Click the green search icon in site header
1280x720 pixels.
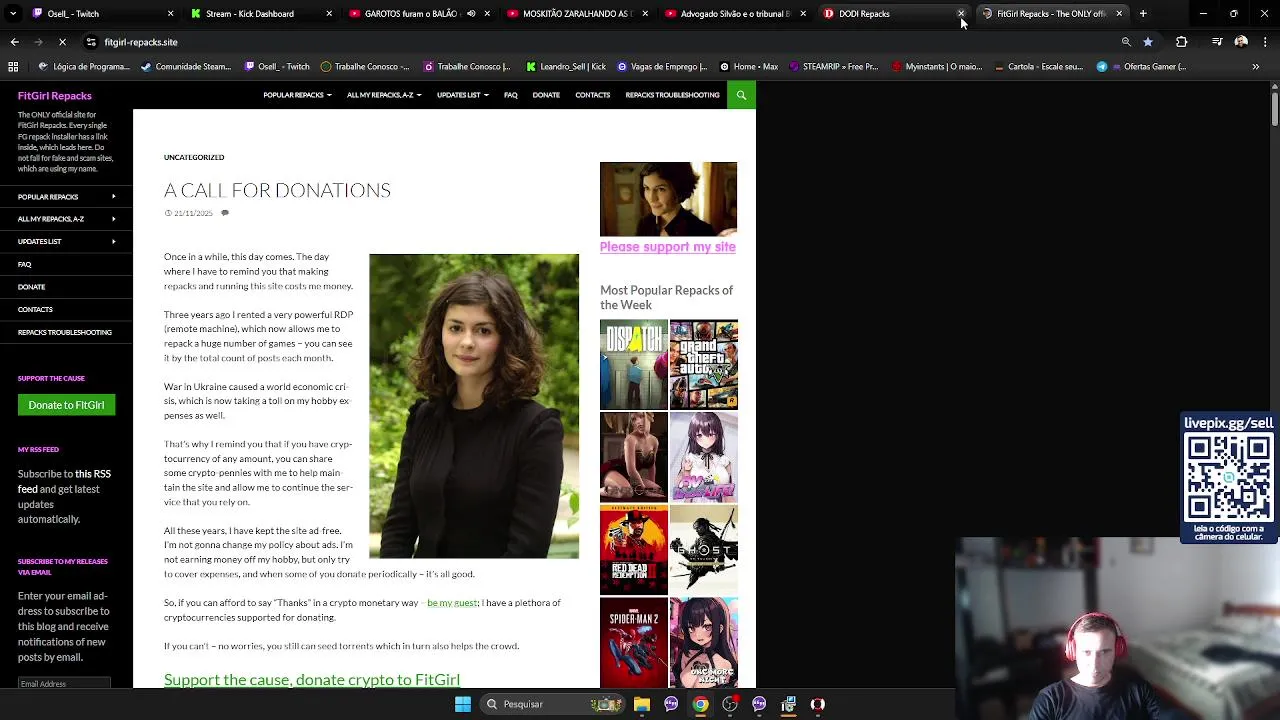(x=741, y=95)
